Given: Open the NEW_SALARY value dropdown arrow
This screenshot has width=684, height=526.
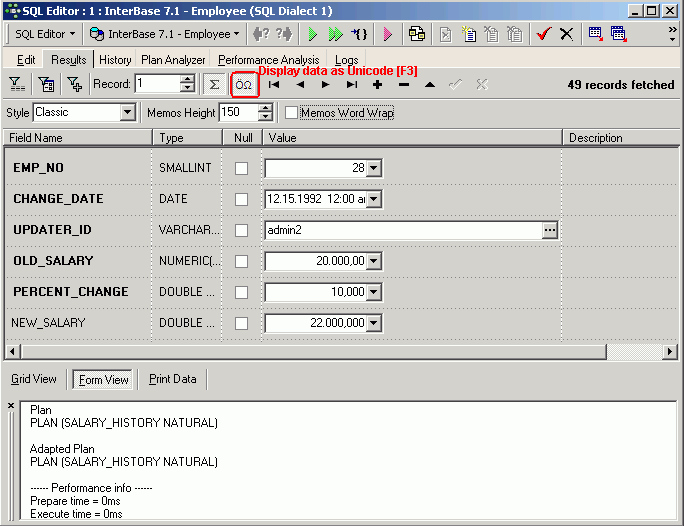Looking at the screenshot, I should pyautogui.click(x=374, y=323).
